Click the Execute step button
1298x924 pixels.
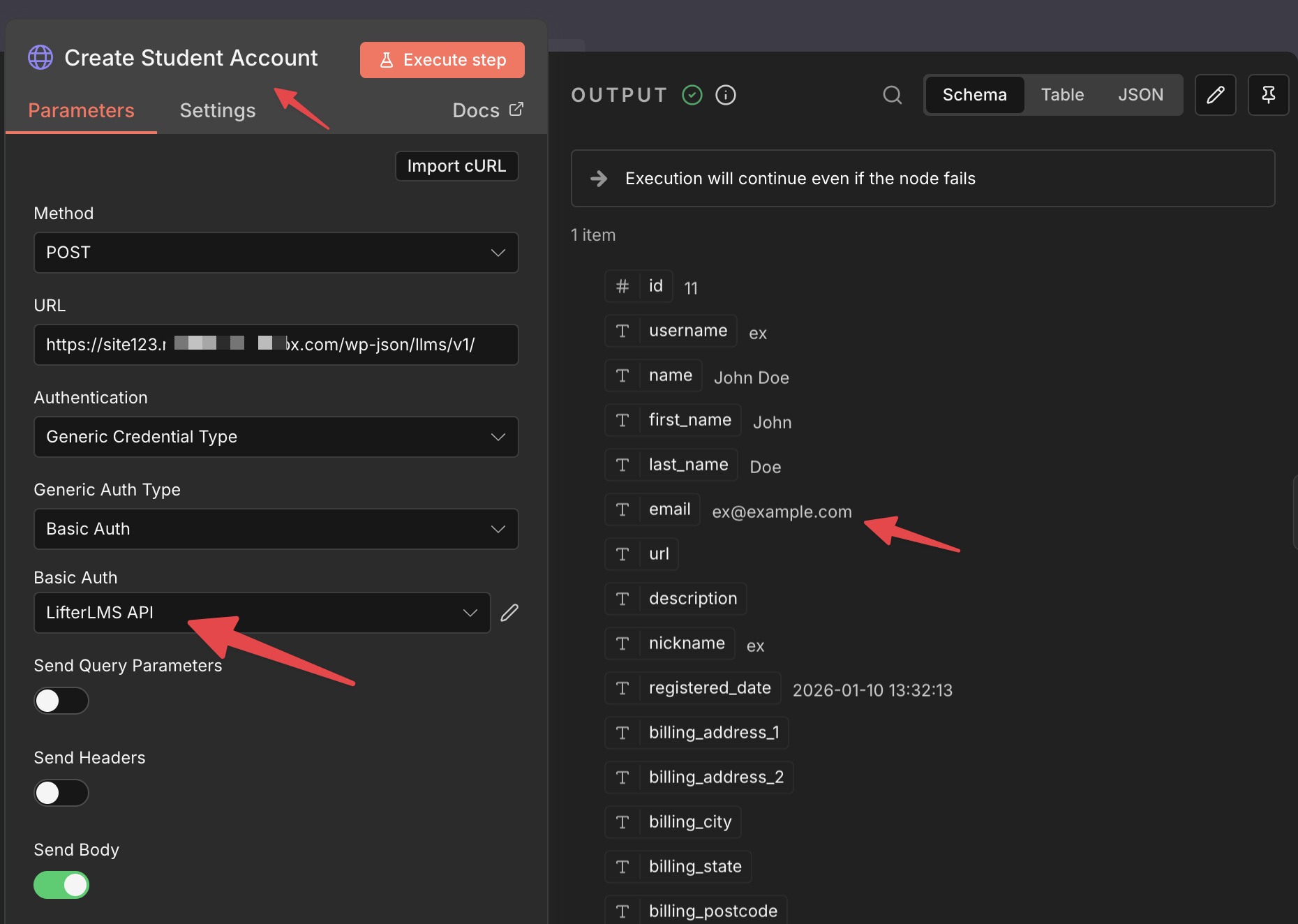pos(442,60)
